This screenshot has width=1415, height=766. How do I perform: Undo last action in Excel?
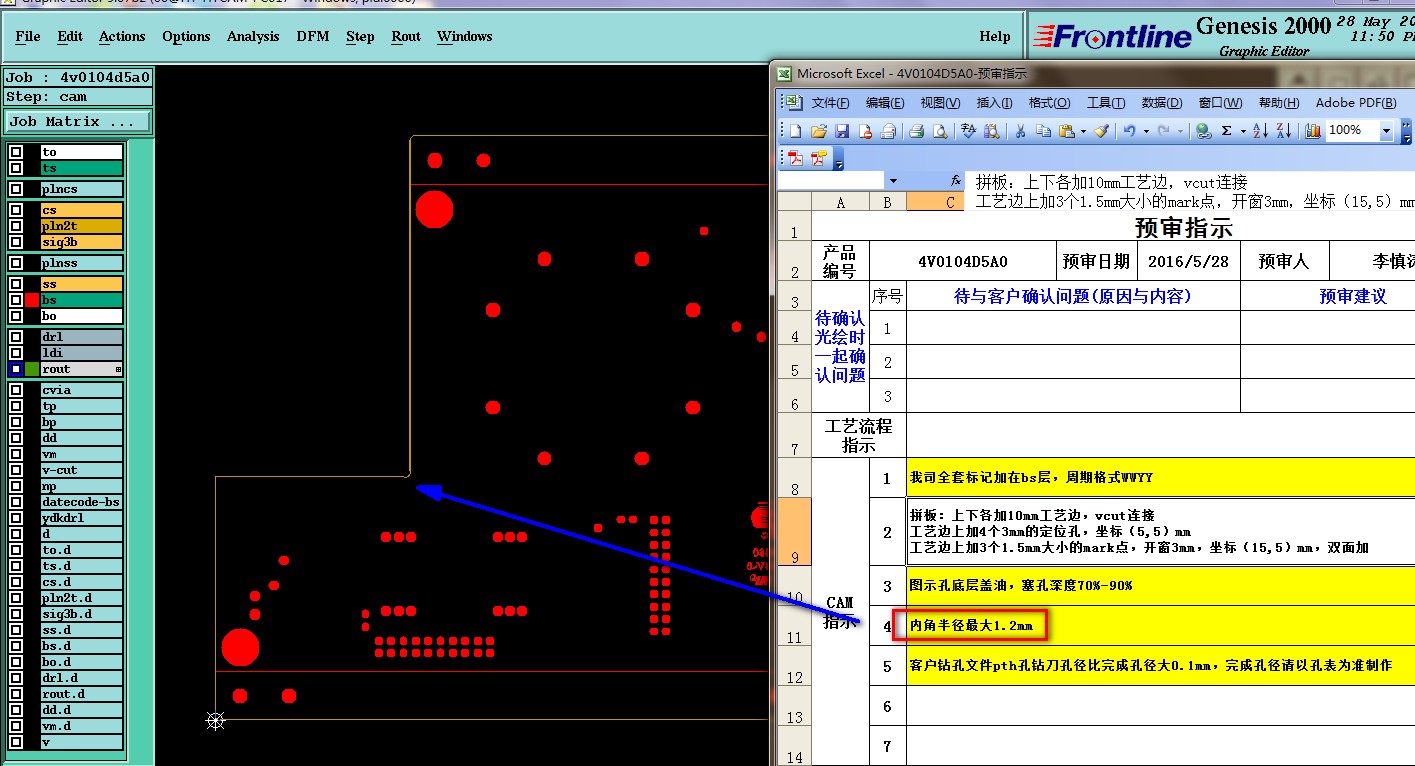coord(1129,131)
